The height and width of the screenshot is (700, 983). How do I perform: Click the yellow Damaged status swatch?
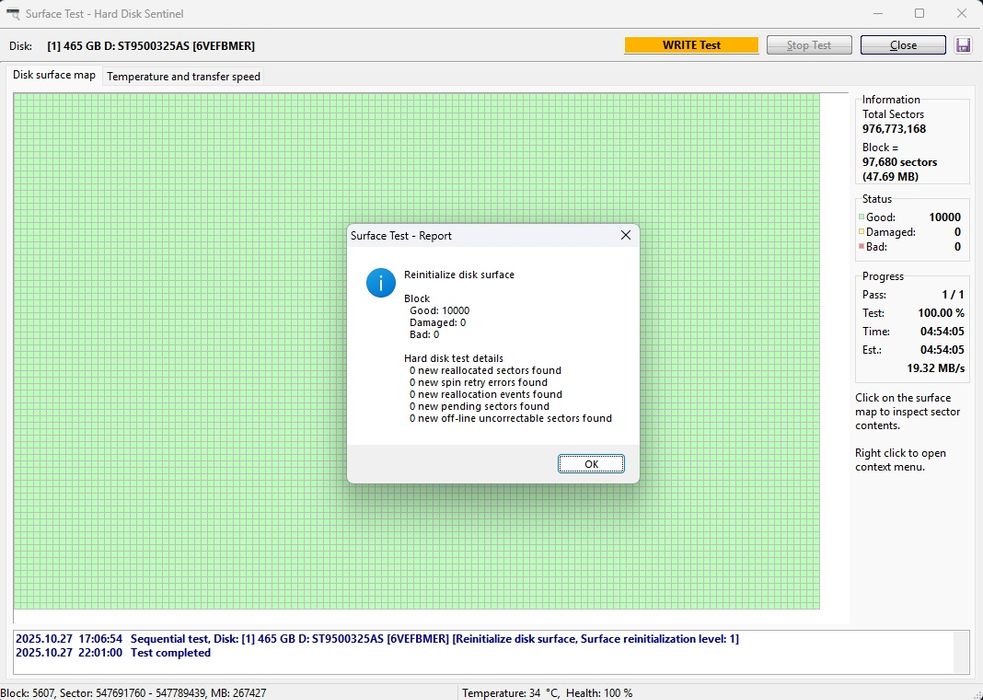coord(861,232)
